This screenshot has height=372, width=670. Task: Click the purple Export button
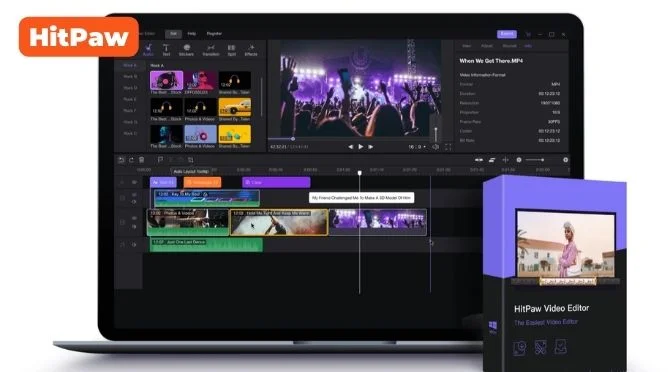507,34
